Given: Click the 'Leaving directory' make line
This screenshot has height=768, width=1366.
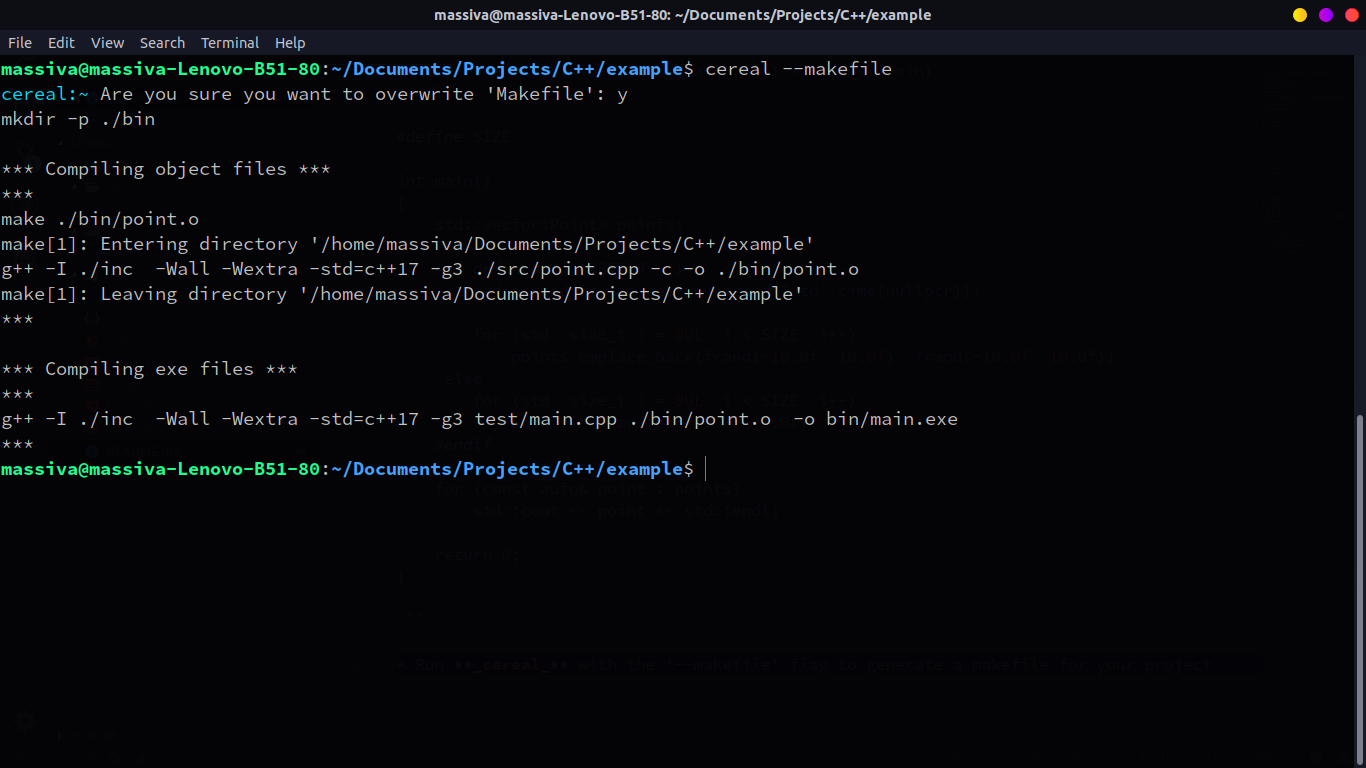Looking at the screenshot, I should pyautogui.click(x=402, y=294).
